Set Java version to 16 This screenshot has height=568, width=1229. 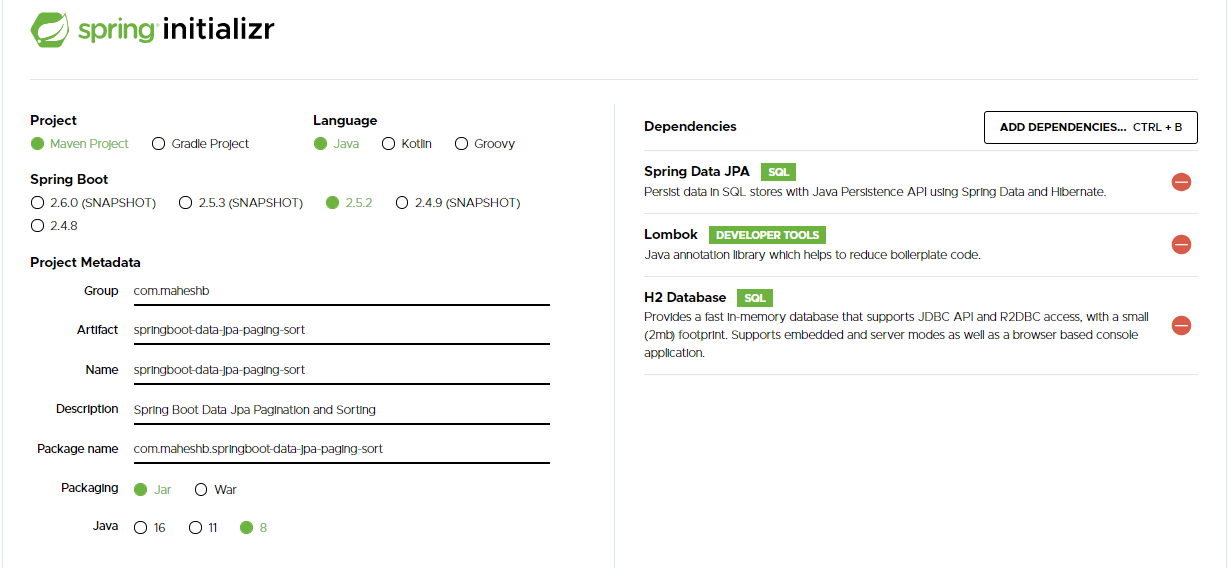(149, 528)
